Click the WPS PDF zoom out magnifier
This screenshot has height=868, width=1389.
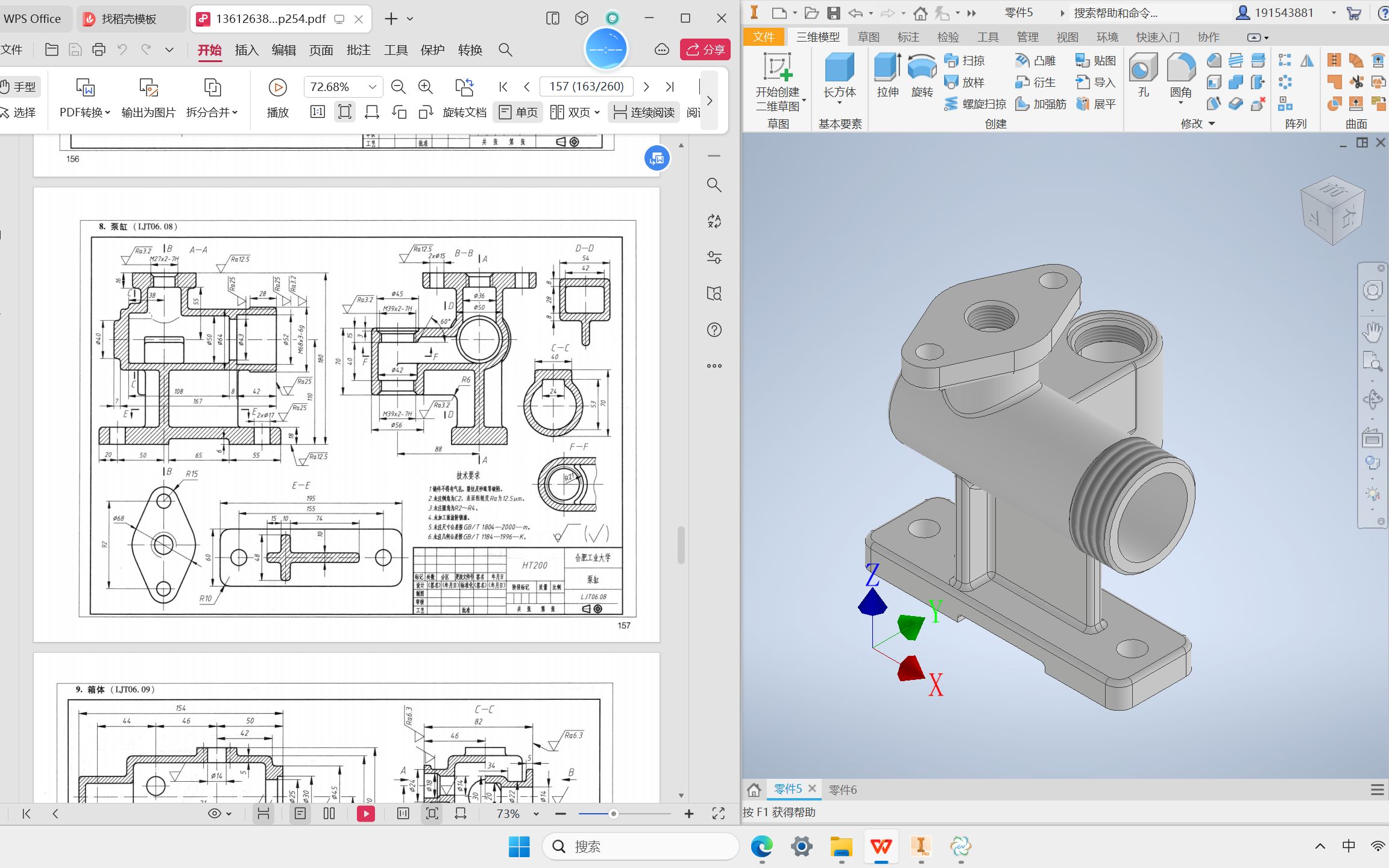[x=398, y=87]
